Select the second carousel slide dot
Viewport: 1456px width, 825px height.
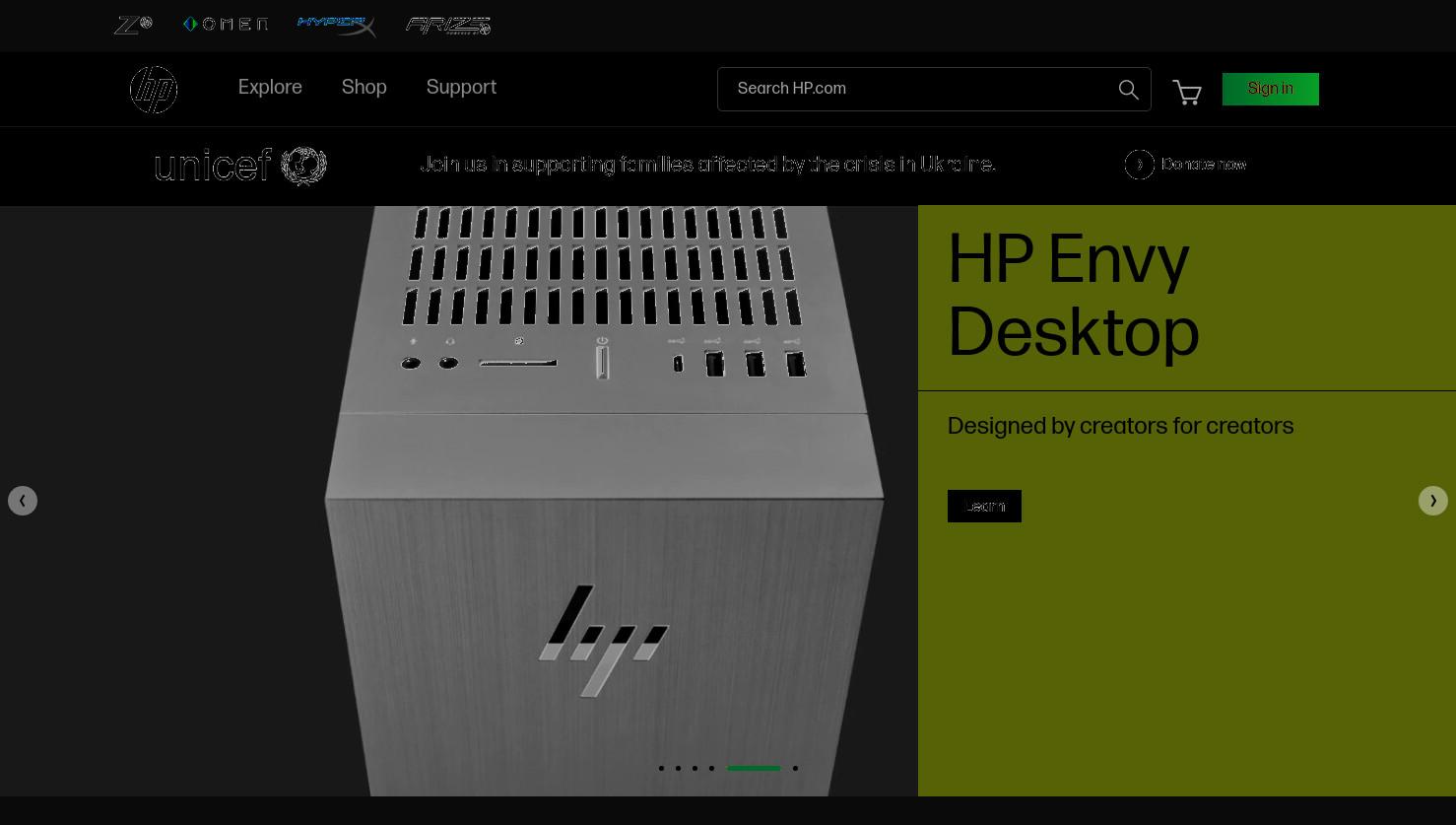(x=678, y=768)
